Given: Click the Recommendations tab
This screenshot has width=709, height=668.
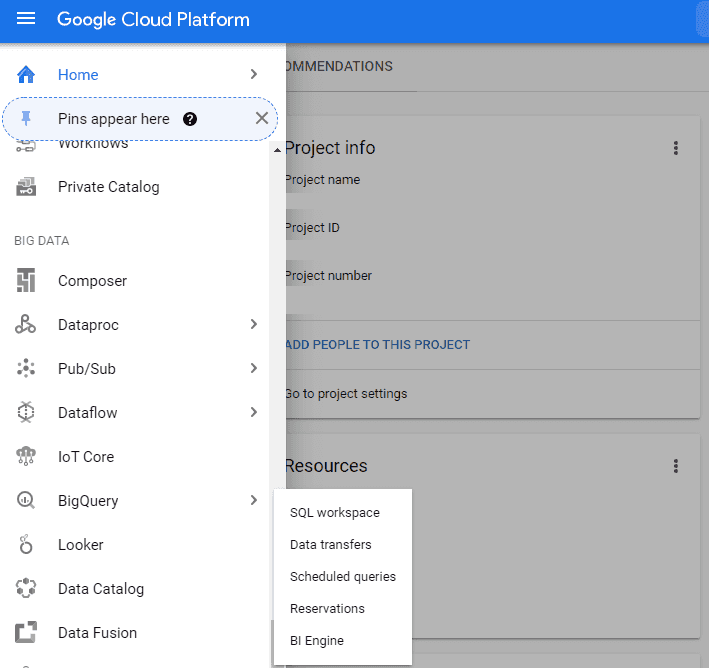Looking at the screenshot, I should tap(339, 66).
